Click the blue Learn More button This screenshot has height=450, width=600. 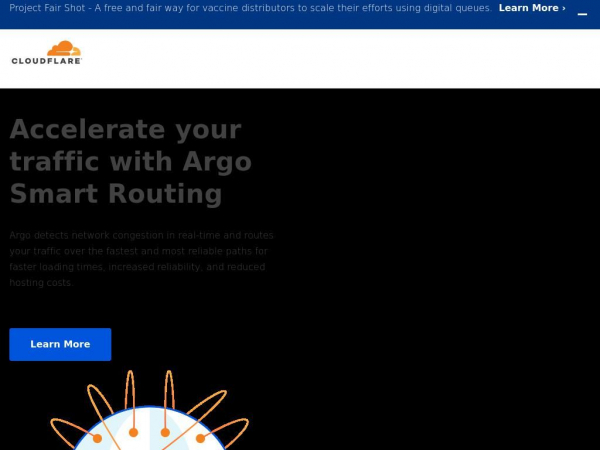click(x=60, y=344)
